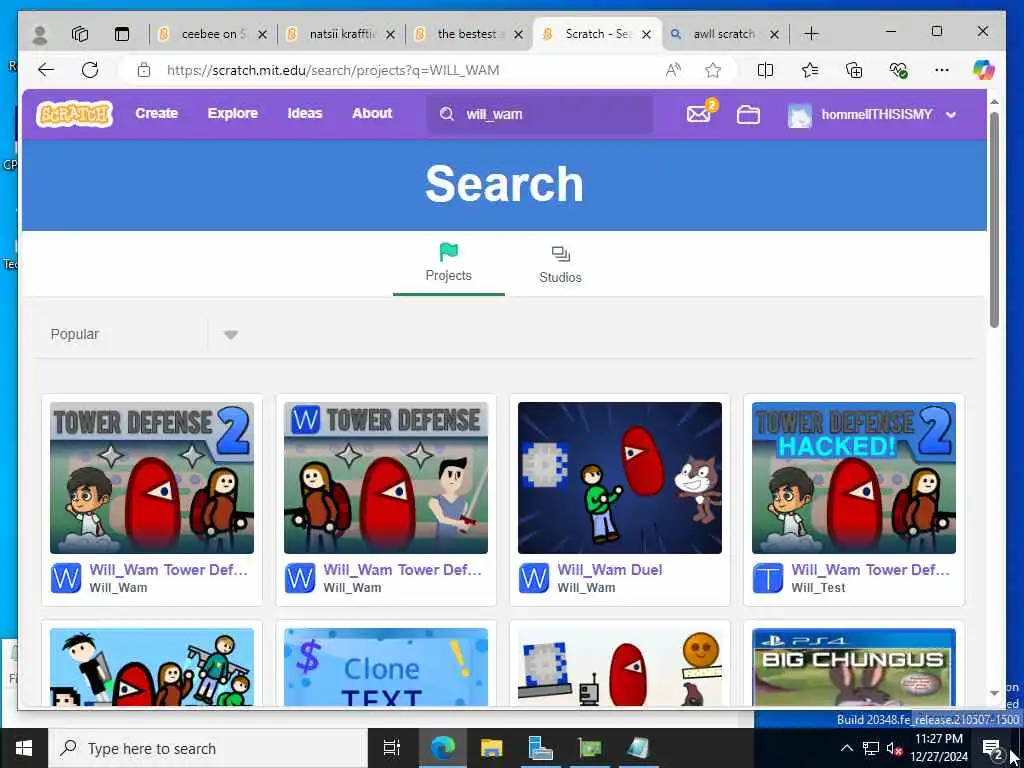
Task: Open a new tab with plus button
Action: 811,34
